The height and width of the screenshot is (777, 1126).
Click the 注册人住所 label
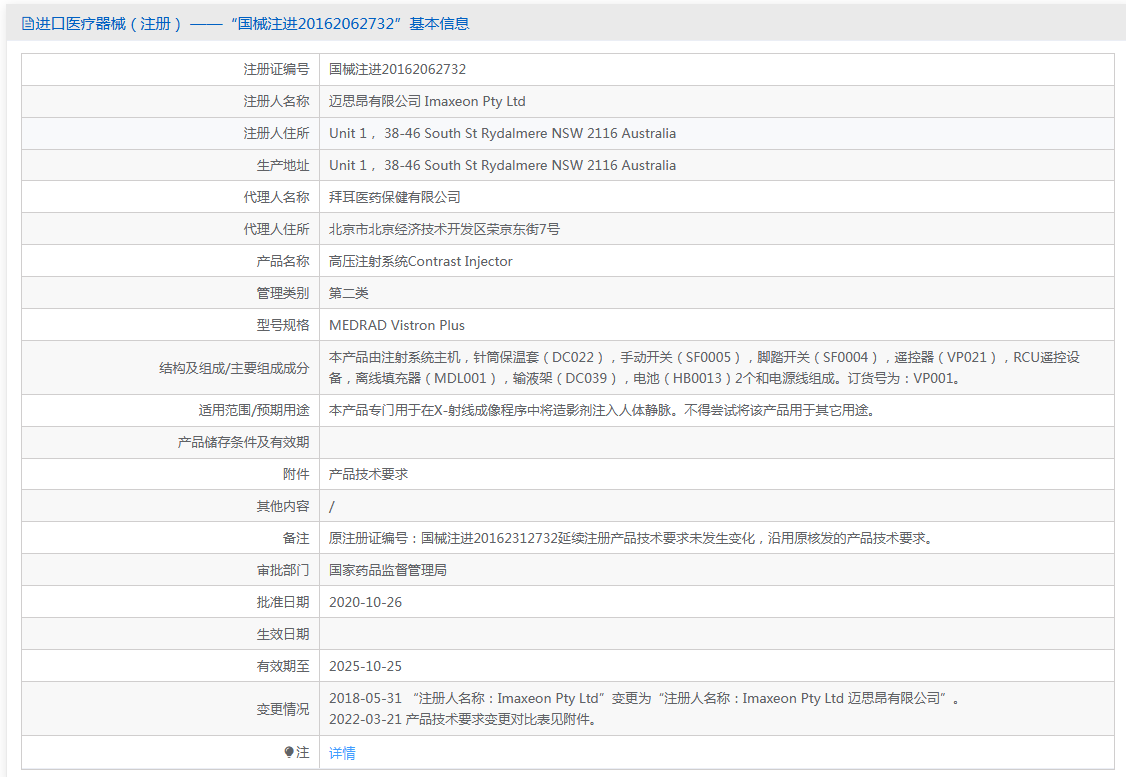coord(276,133)
